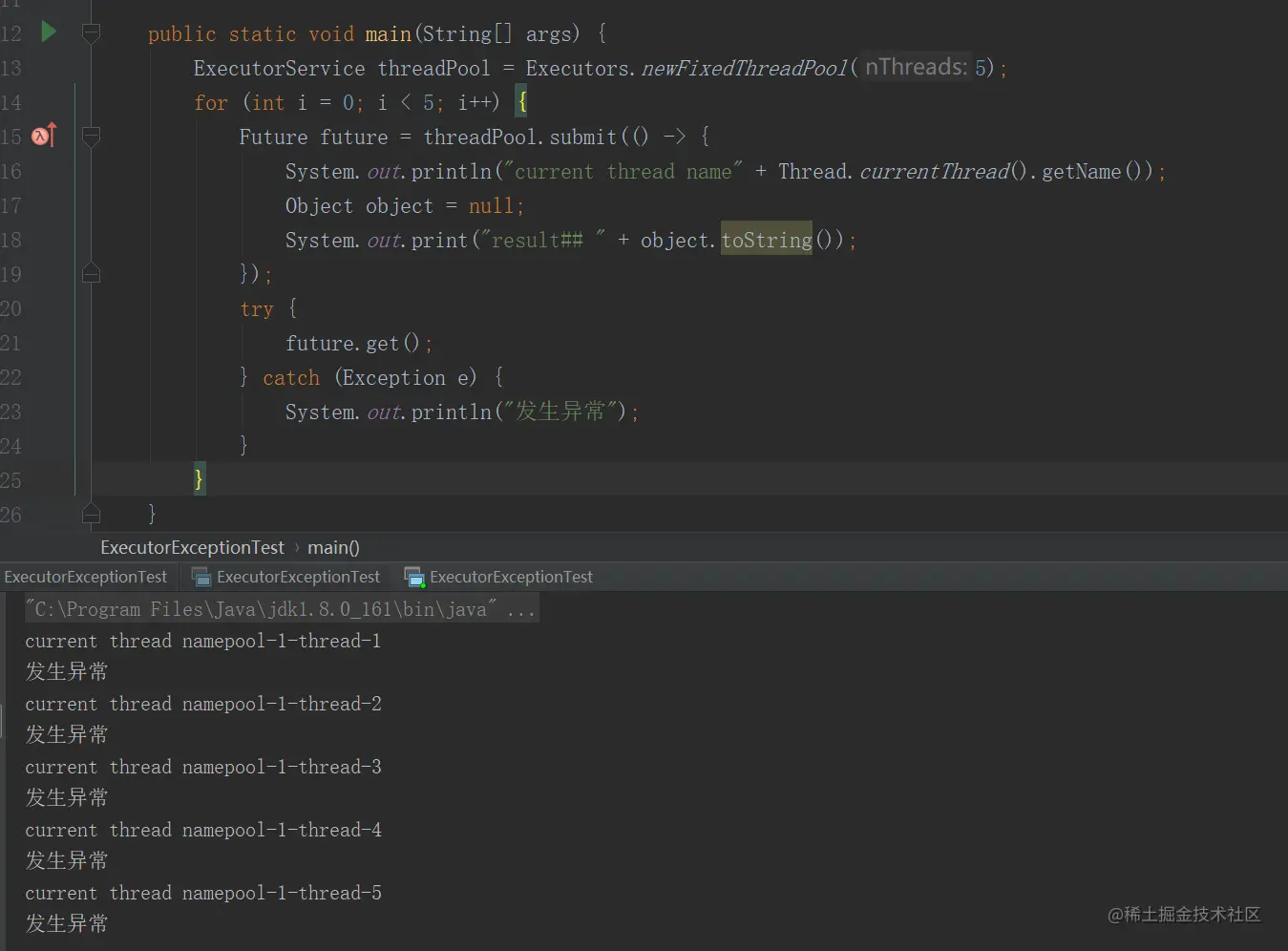Collapse the main method fold marker on line 12
Viewport: 1288px width, 951px height.
click(92, 33)
